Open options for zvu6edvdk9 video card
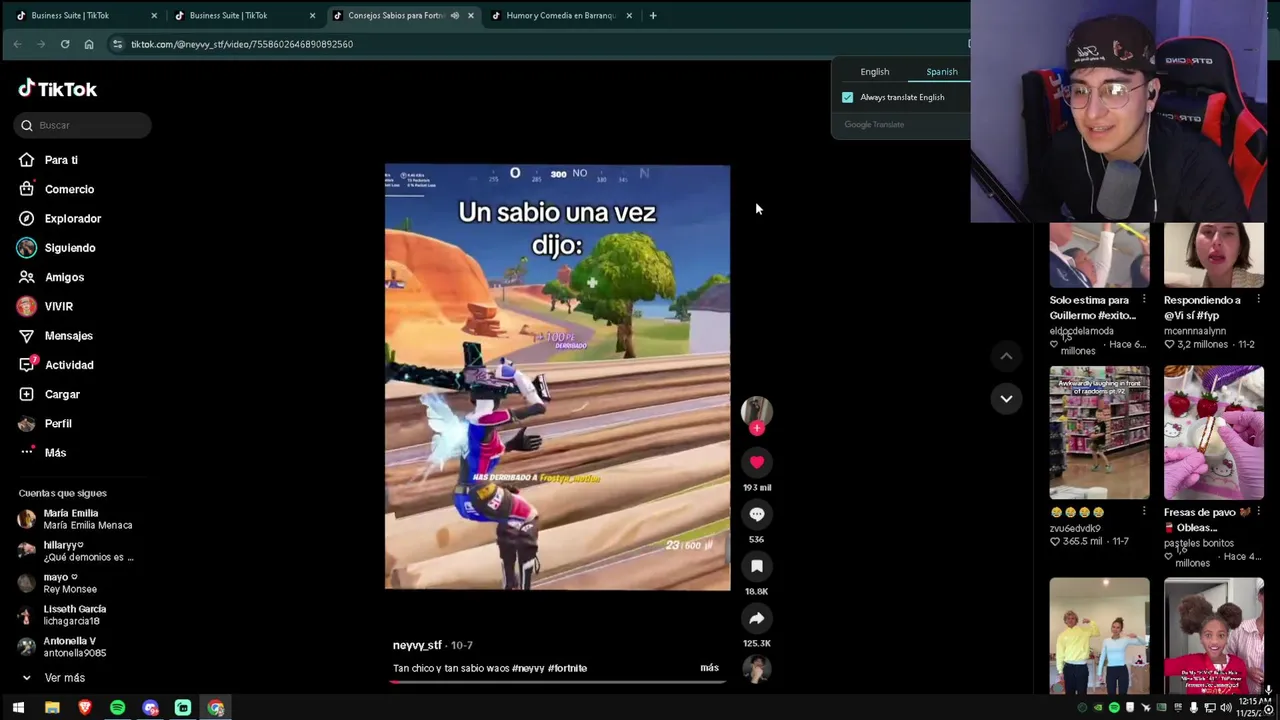The height and width of the screenshot is (720, 1280). (1144, 512)
